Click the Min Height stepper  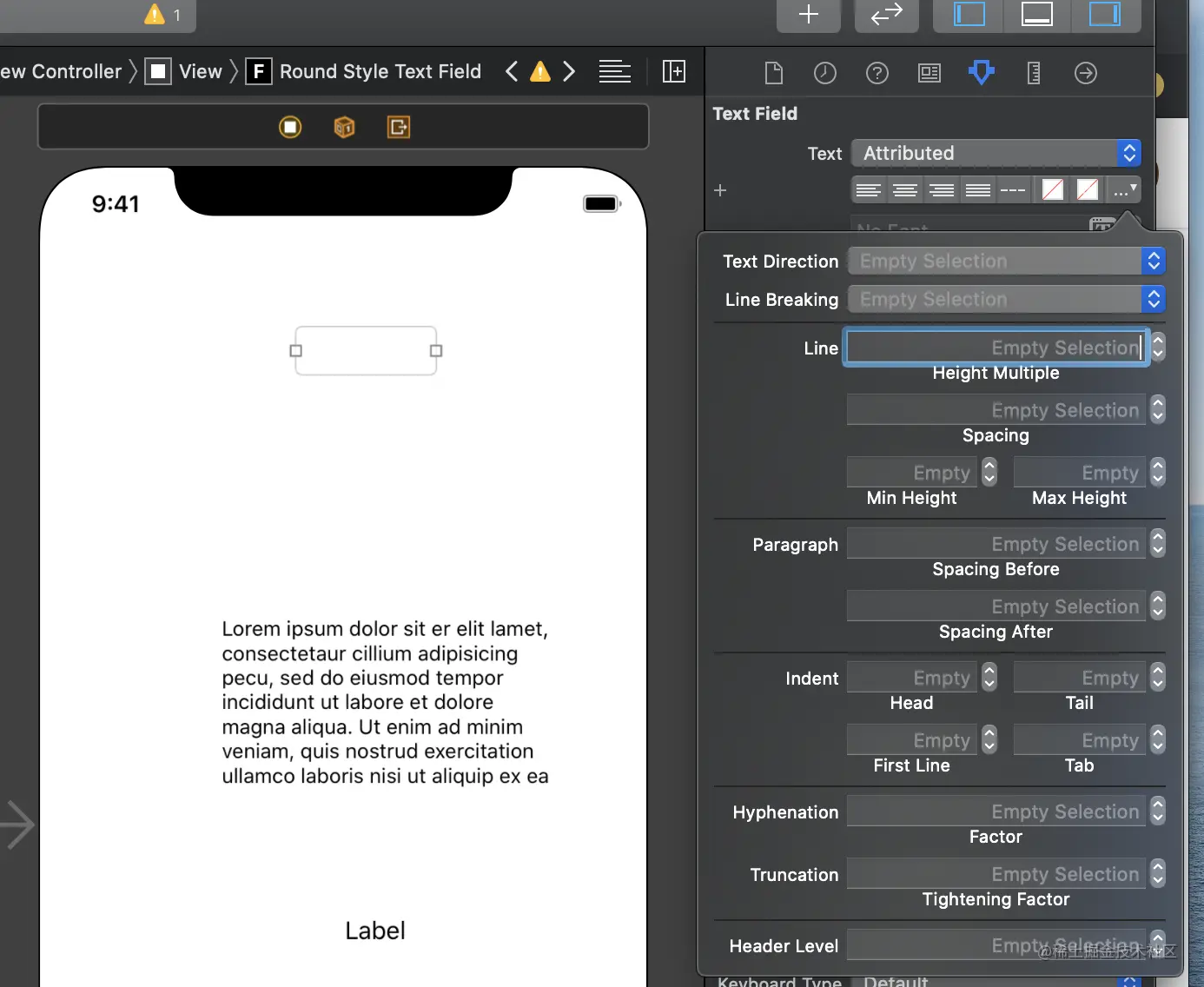989,473
